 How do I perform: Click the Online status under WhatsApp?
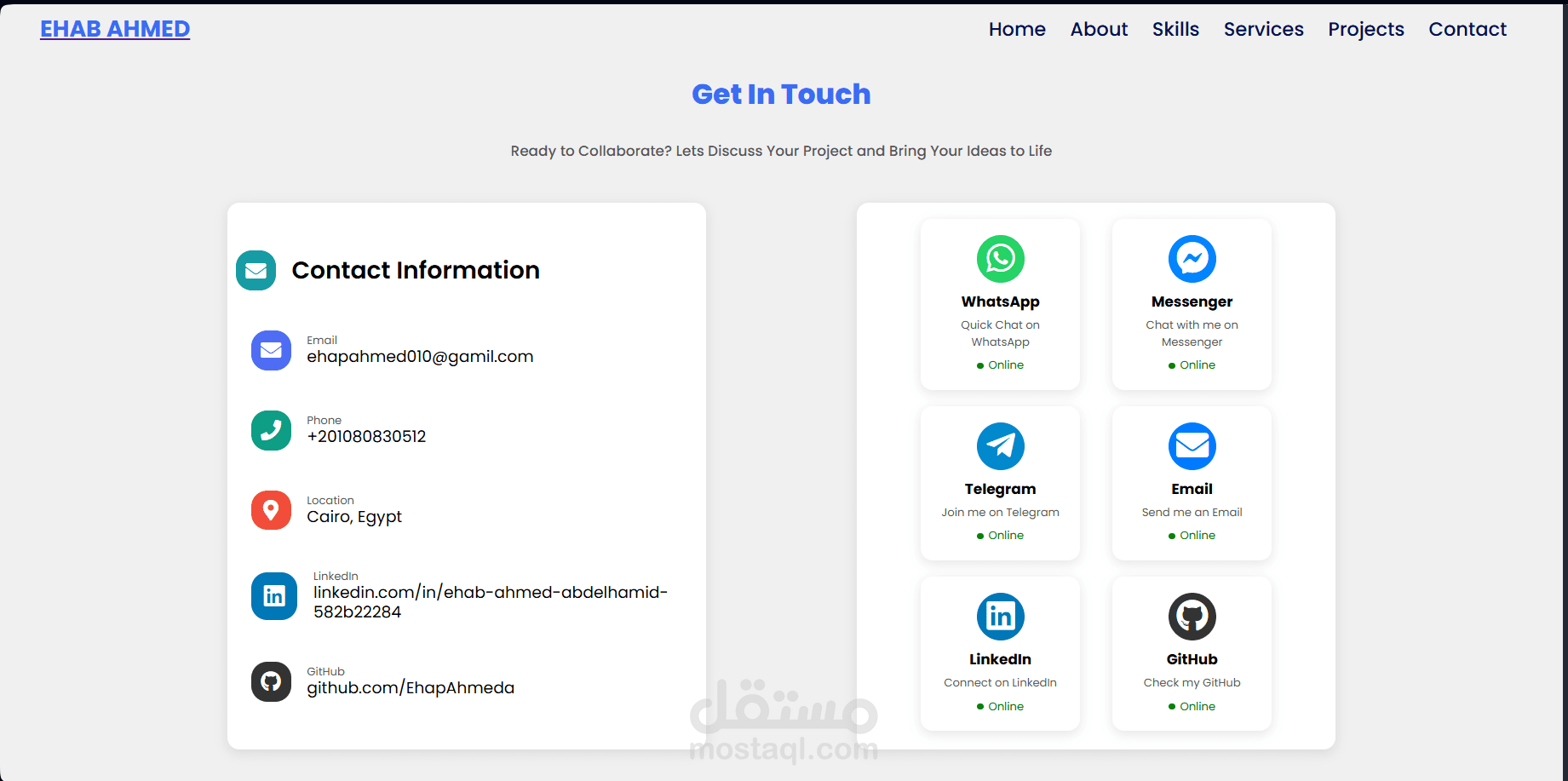1001,365
